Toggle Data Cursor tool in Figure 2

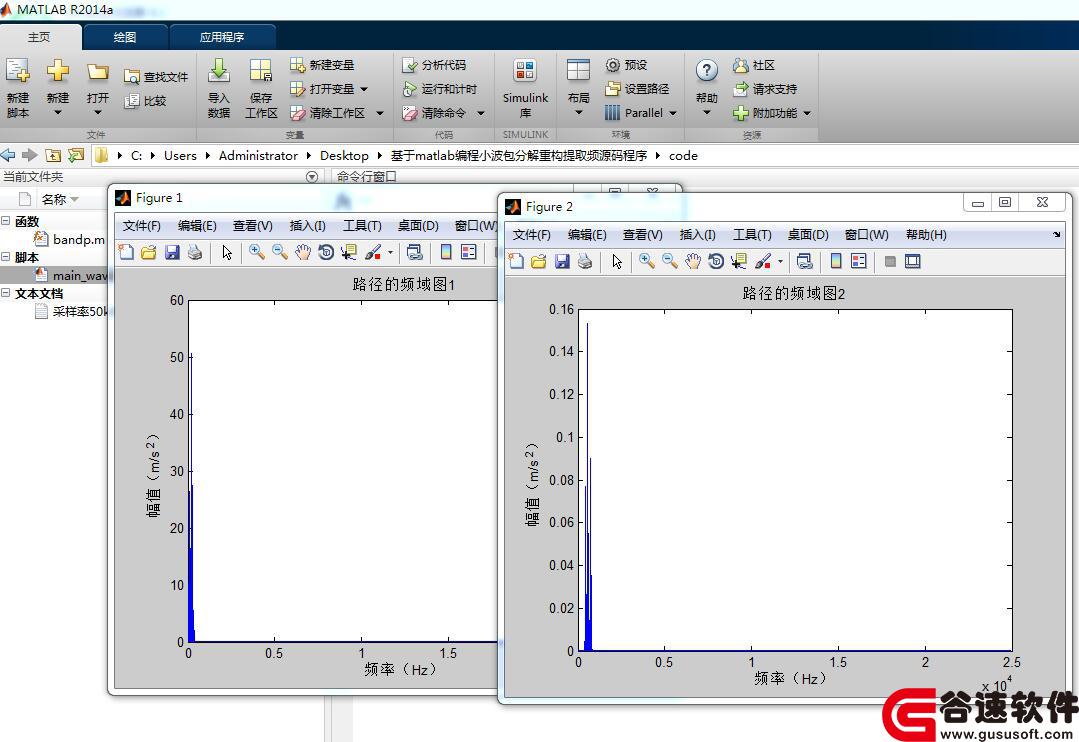click(x=739, y=262)
